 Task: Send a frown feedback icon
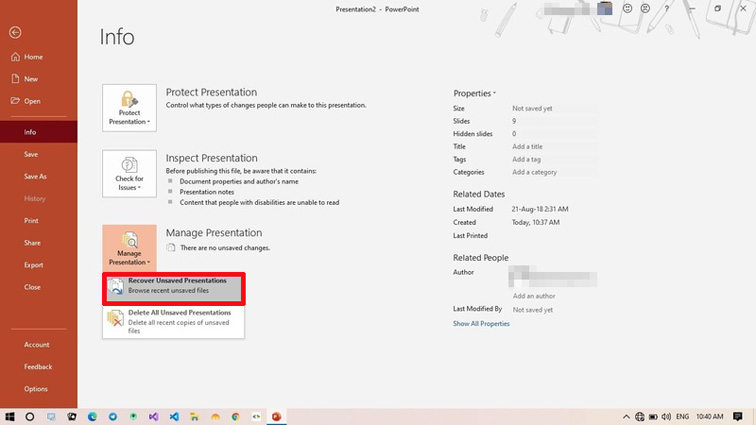point(645,8)
